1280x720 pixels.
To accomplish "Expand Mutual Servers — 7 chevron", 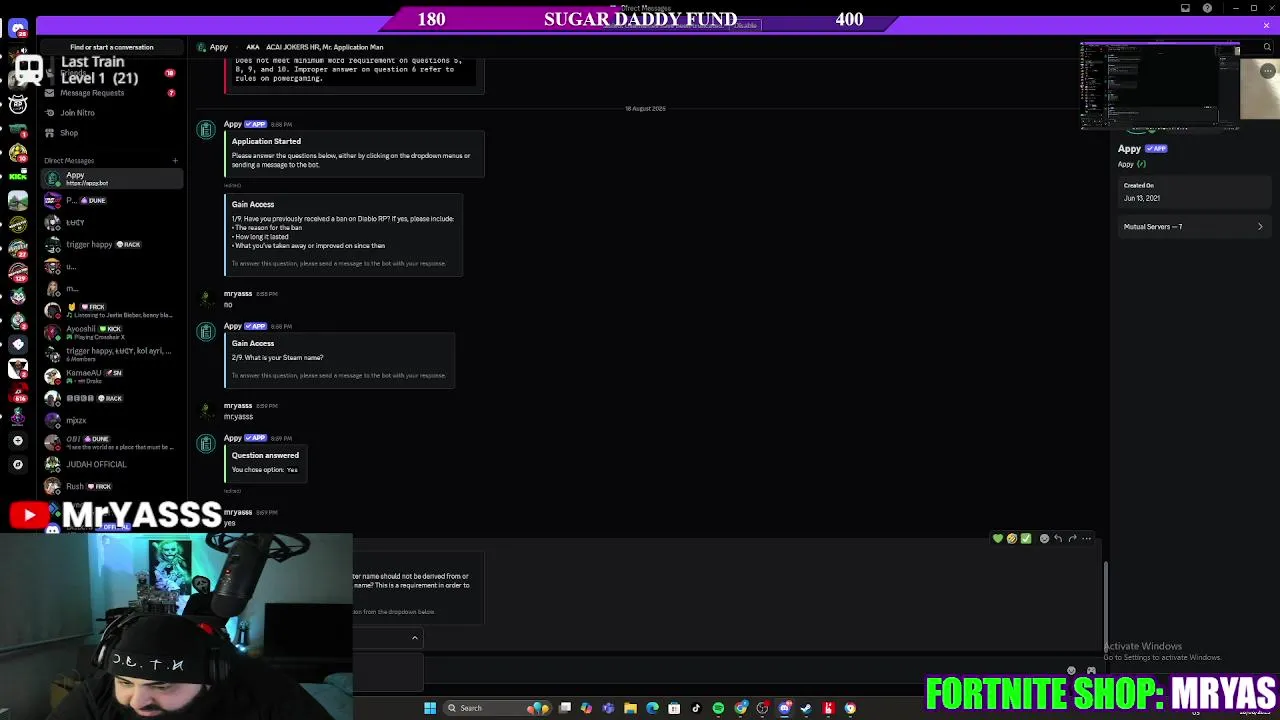I will coord(1260,227).
